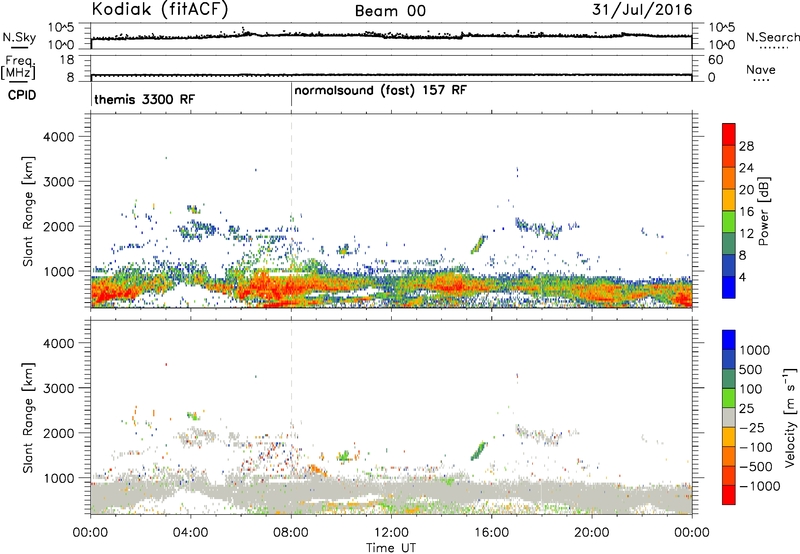The width and height of the screenshot is (800, 554).
Task: Click the '04:00' time axis label
Action: [x=191, y=533]
